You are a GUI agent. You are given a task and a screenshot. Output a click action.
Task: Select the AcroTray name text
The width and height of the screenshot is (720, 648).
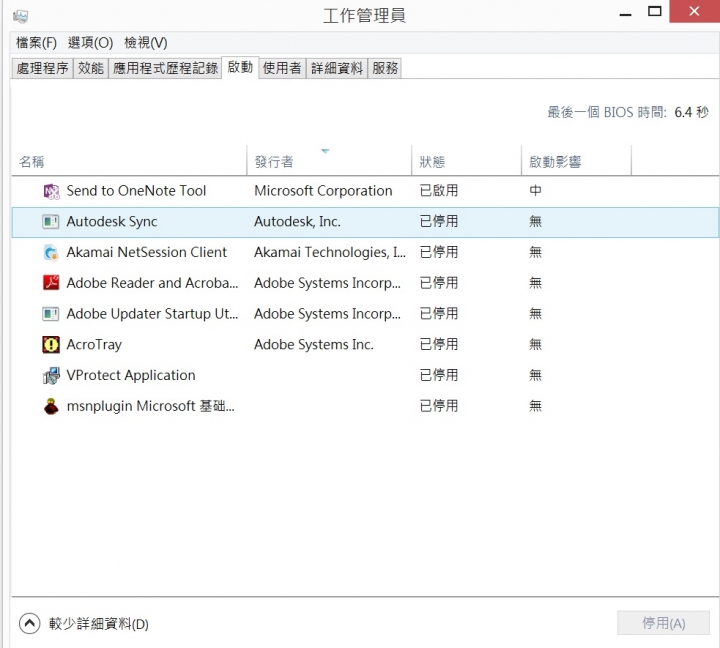tap(94, 344)
